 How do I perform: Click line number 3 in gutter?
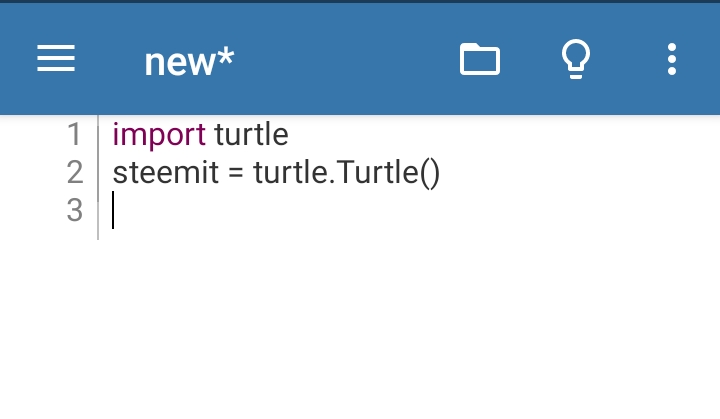75,210
